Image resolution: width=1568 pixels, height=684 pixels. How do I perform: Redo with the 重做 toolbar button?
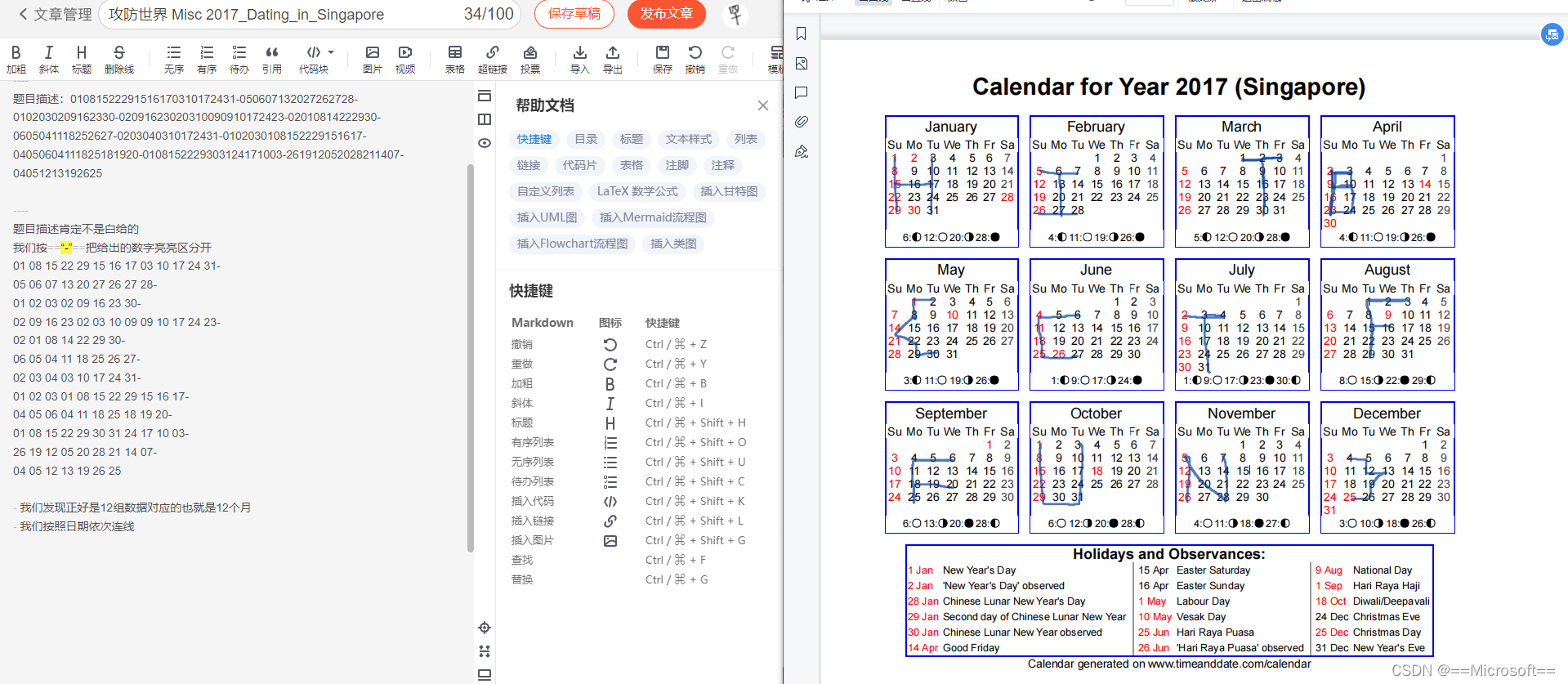[x=728, y=60]
